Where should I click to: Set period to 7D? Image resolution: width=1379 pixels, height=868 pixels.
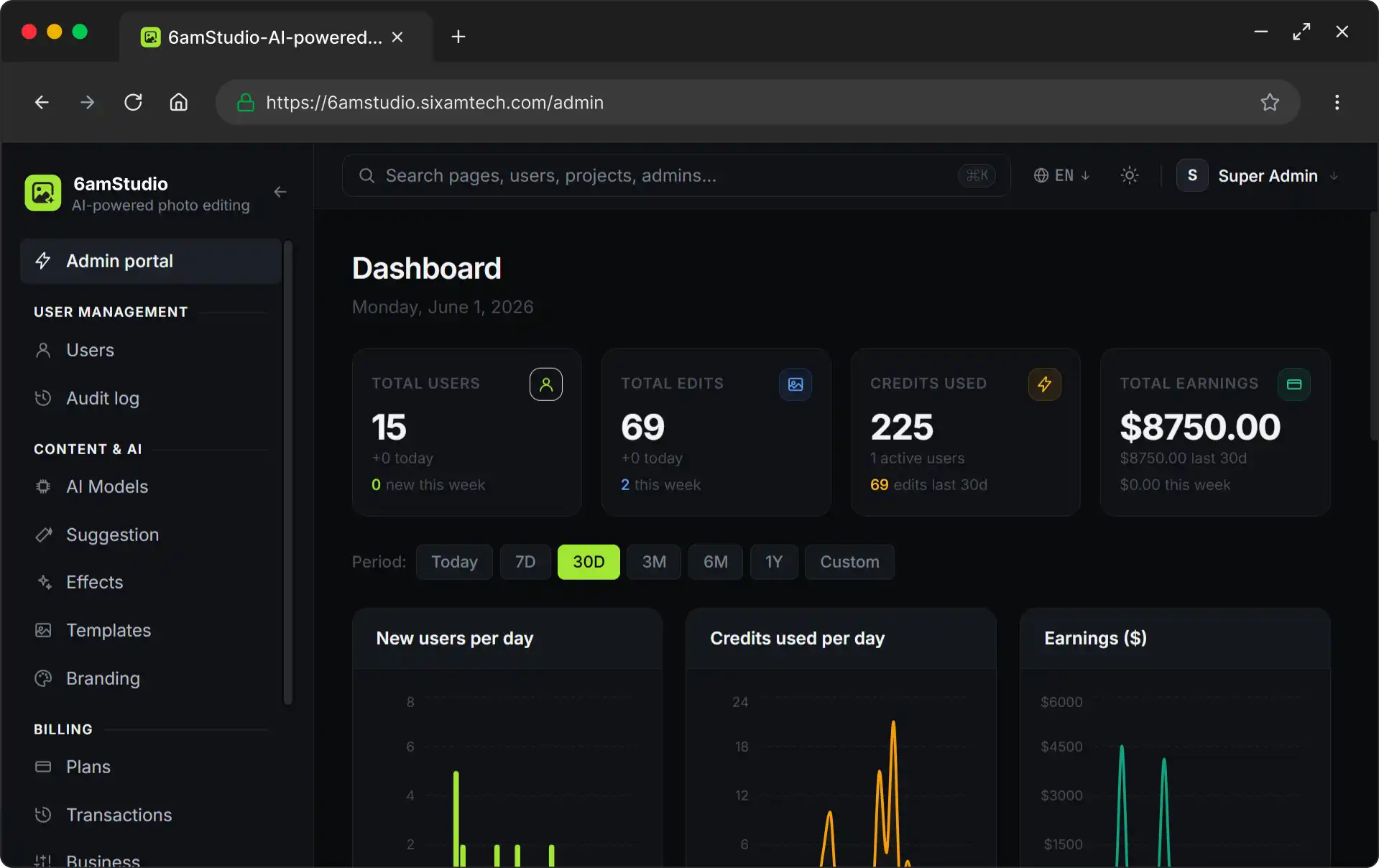point(525,562)
